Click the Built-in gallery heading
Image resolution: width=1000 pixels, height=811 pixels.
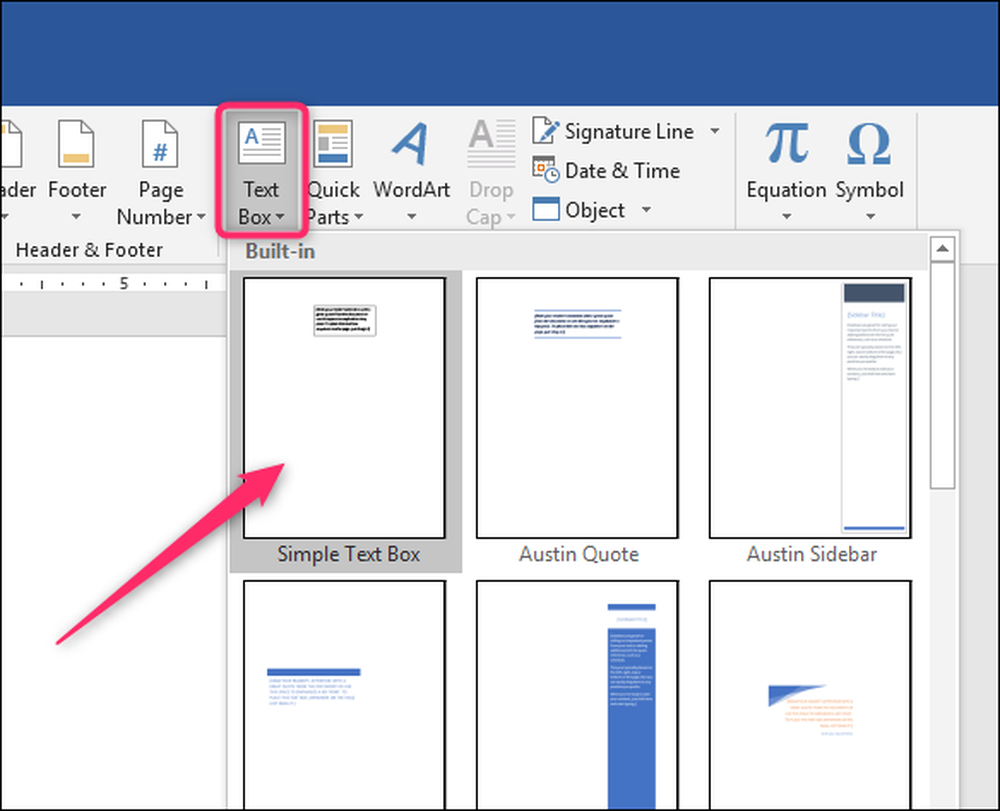[x=280, y=251]
